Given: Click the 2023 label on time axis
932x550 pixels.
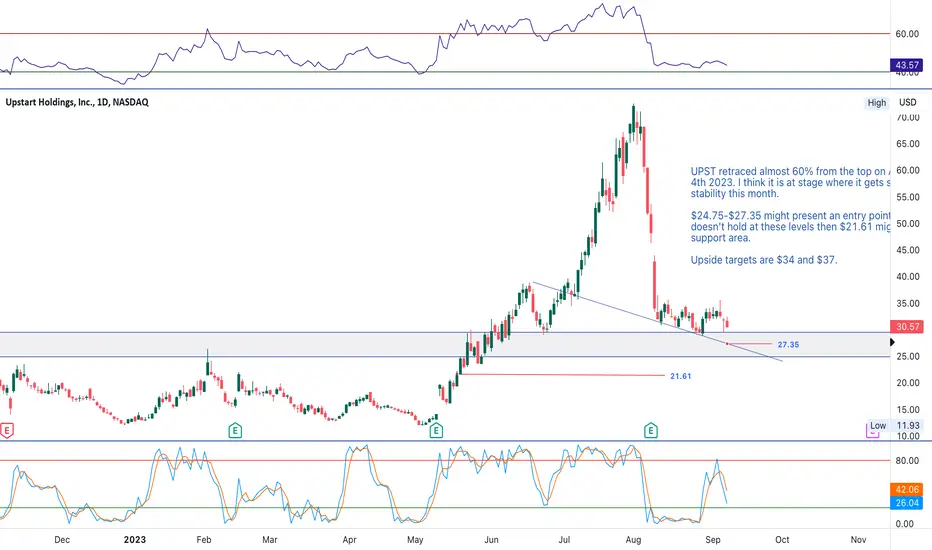Looking at the screenshot, I should (x=134, y=540).
